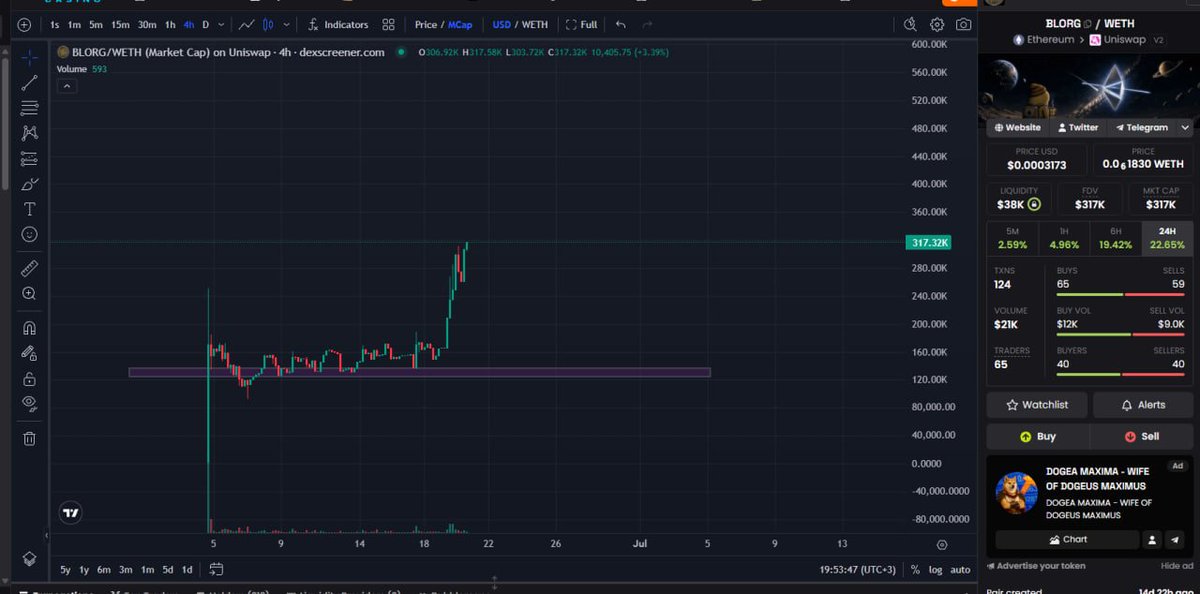This screenshot has width=1200, height=594.
Task: Select the chart patterns tool
Action: (x=29, y=133)
